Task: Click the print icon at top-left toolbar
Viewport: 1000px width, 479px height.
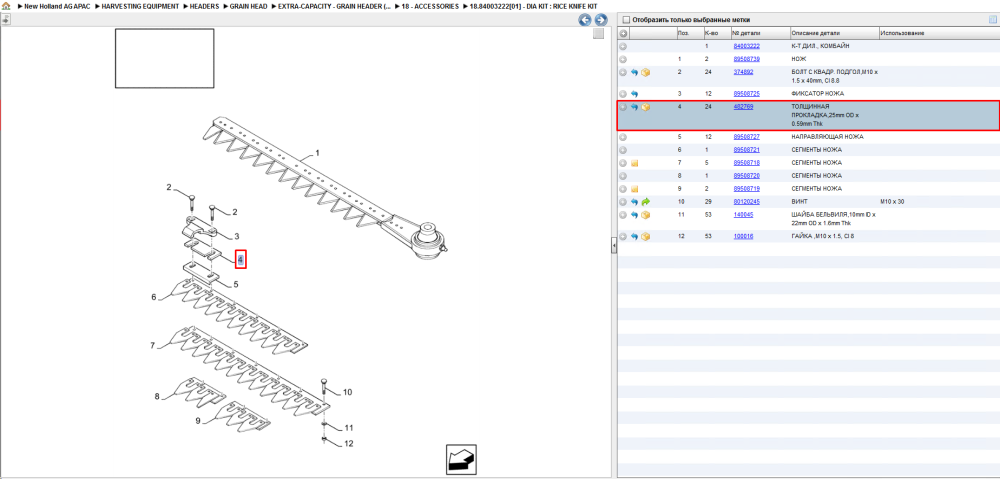Action: (x=6, y=20)
